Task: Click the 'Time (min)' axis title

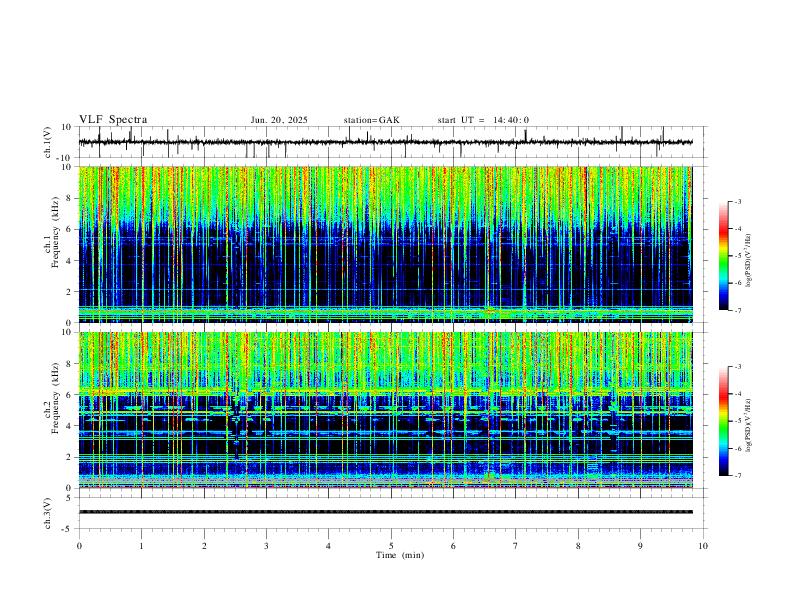Action: 400,555
